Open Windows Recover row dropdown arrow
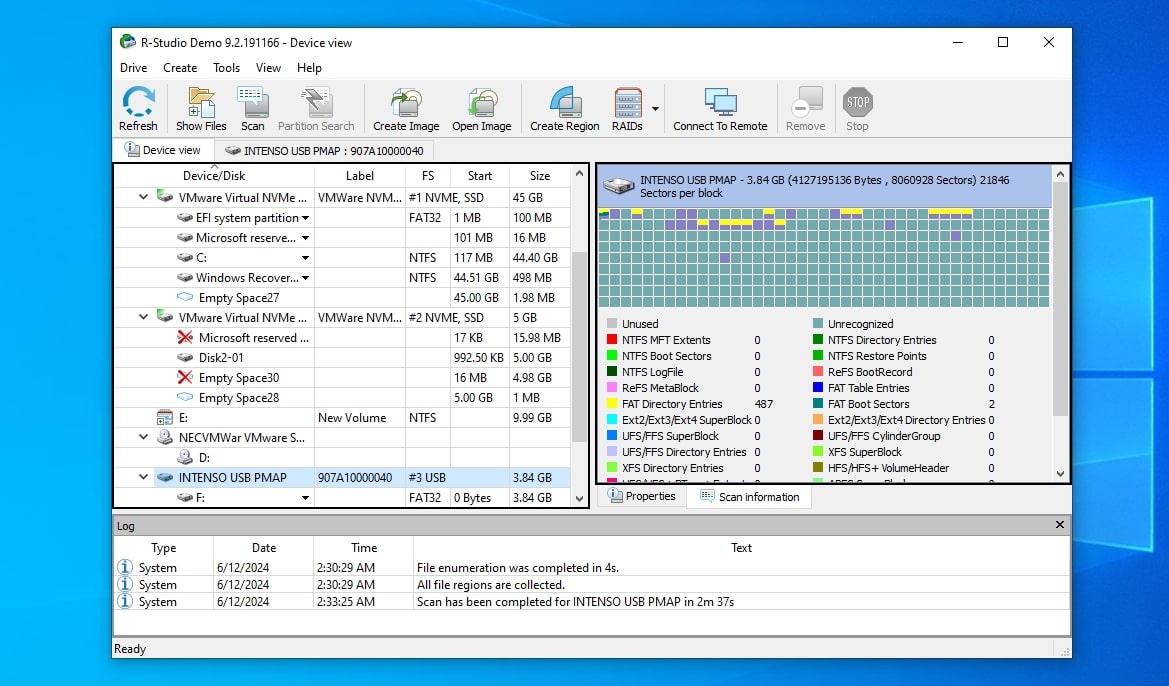Screen dimensions: 1169x686 click(305, 278)
